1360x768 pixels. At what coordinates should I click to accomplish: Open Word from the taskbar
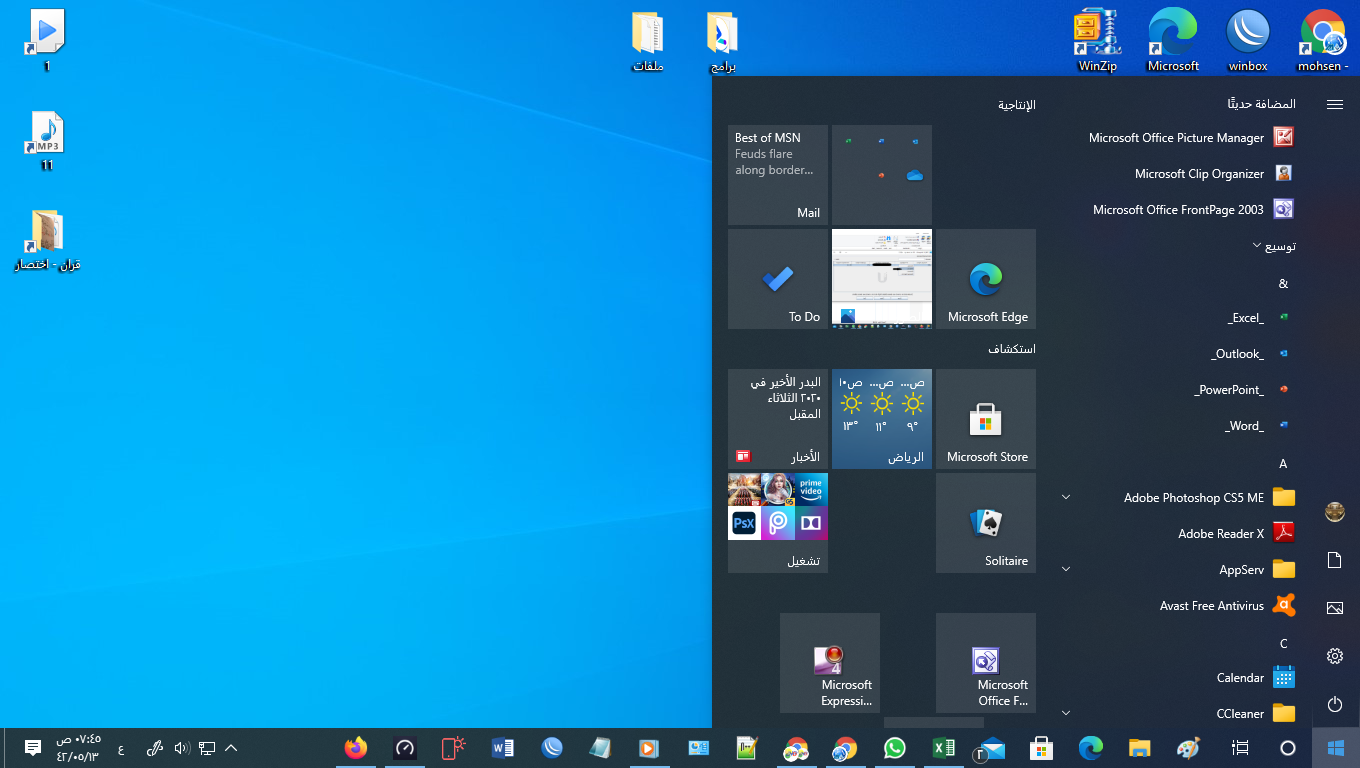click(502, 748)
